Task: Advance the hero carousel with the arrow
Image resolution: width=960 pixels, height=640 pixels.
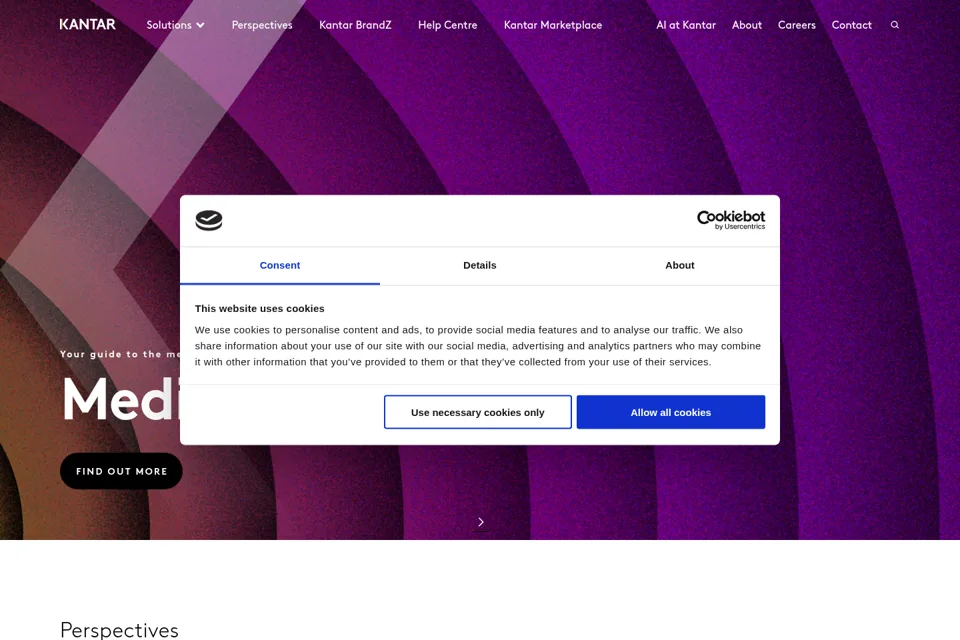Action: coord(481,522)
